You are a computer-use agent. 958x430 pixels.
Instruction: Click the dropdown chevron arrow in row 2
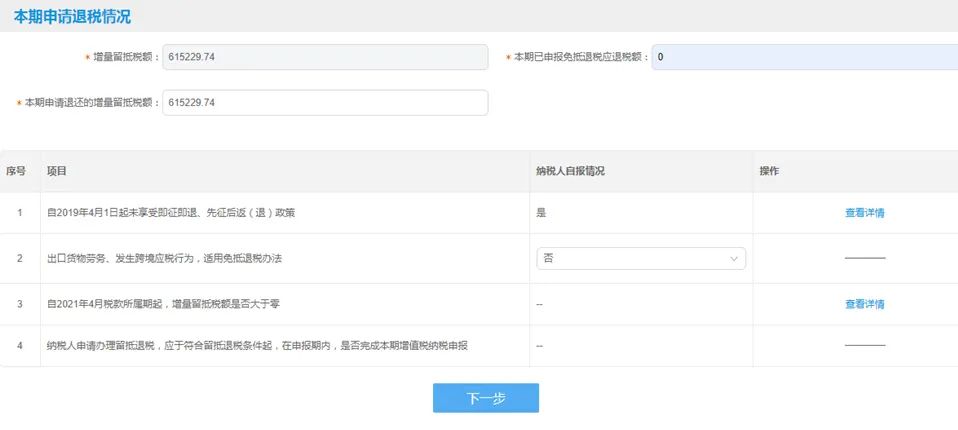[734, 259]
